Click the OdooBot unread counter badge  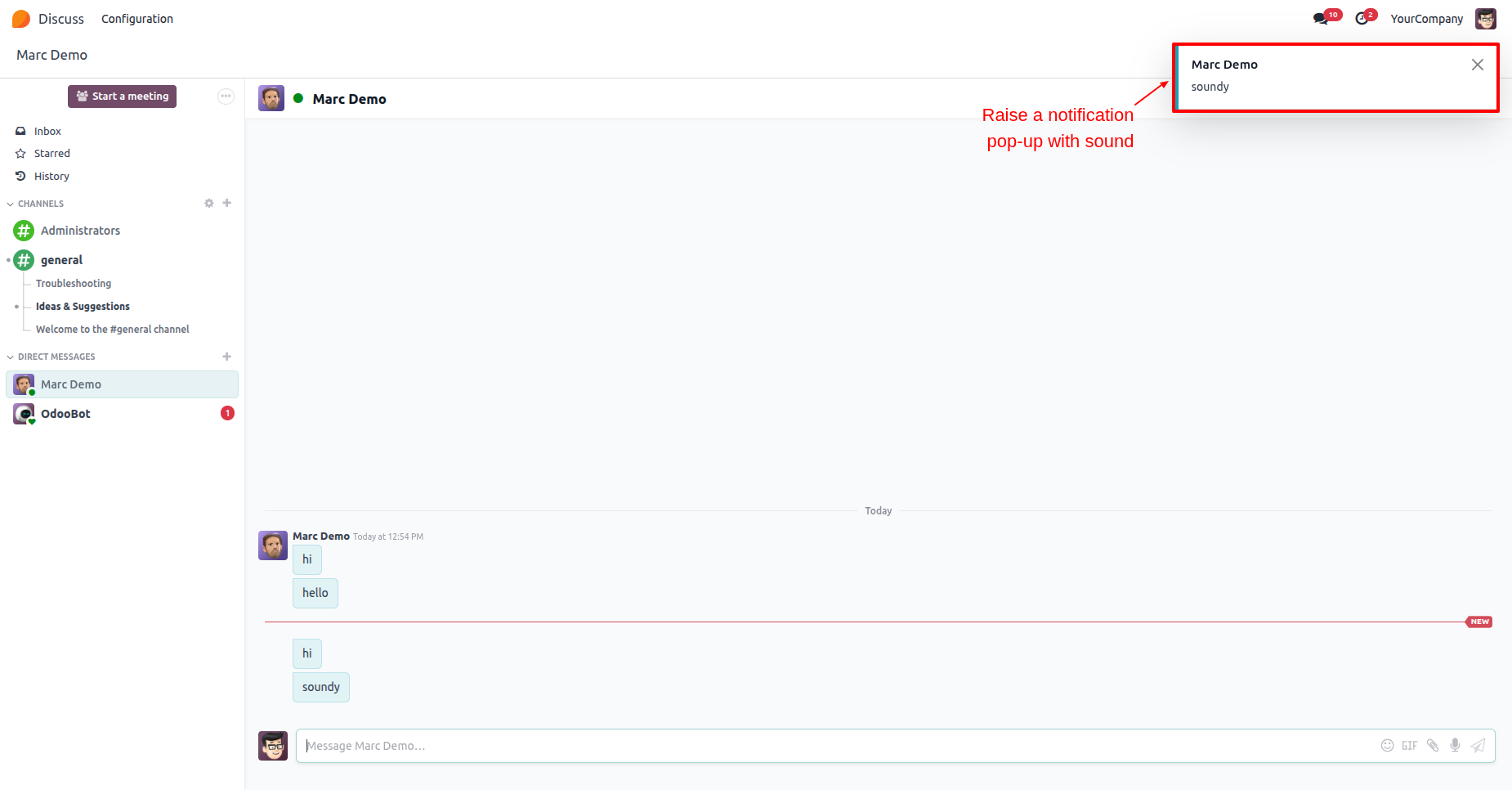pos(227,413)
